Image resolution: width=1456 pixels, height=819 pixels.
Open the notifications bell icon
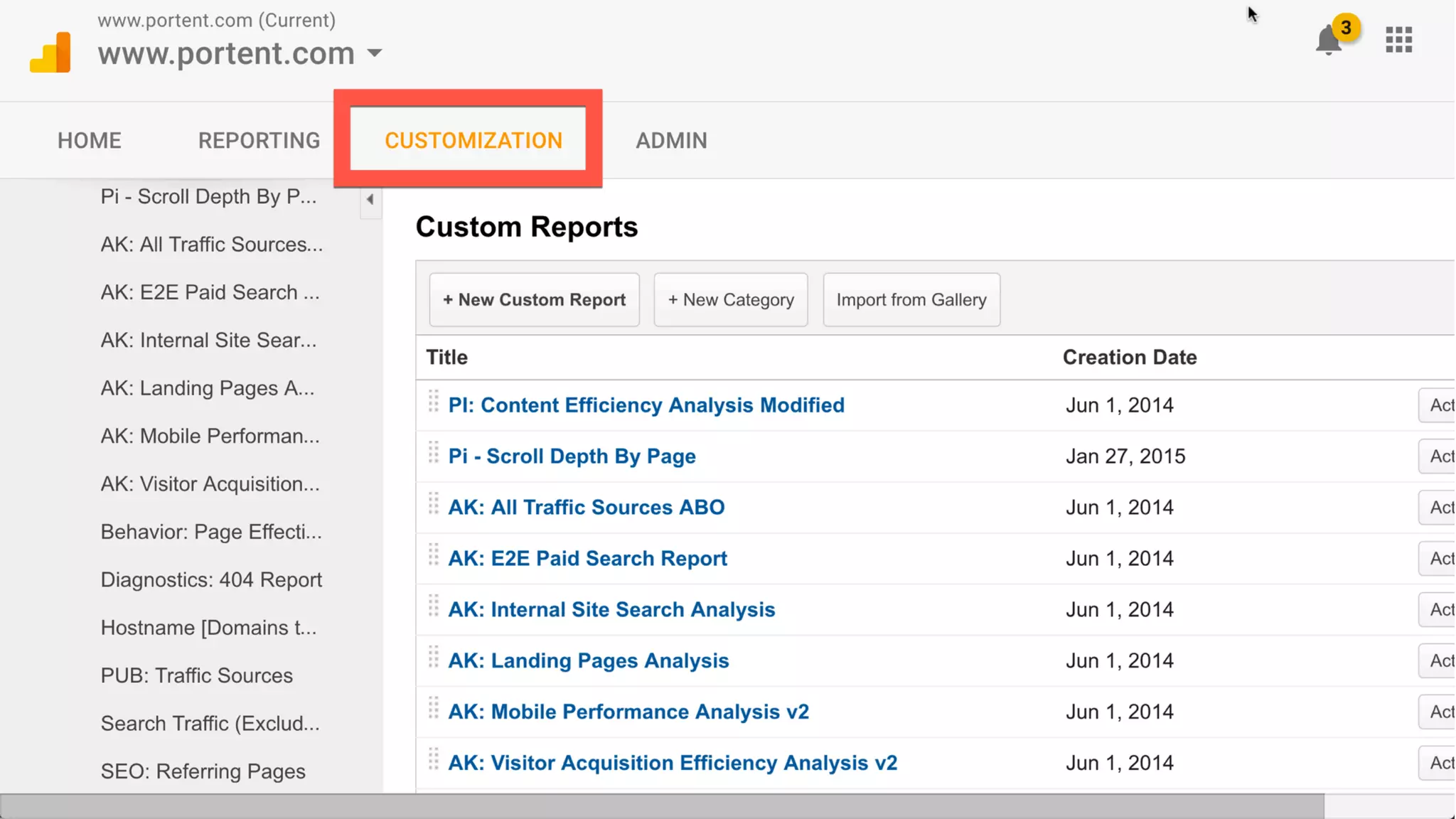click(1328, 40)
